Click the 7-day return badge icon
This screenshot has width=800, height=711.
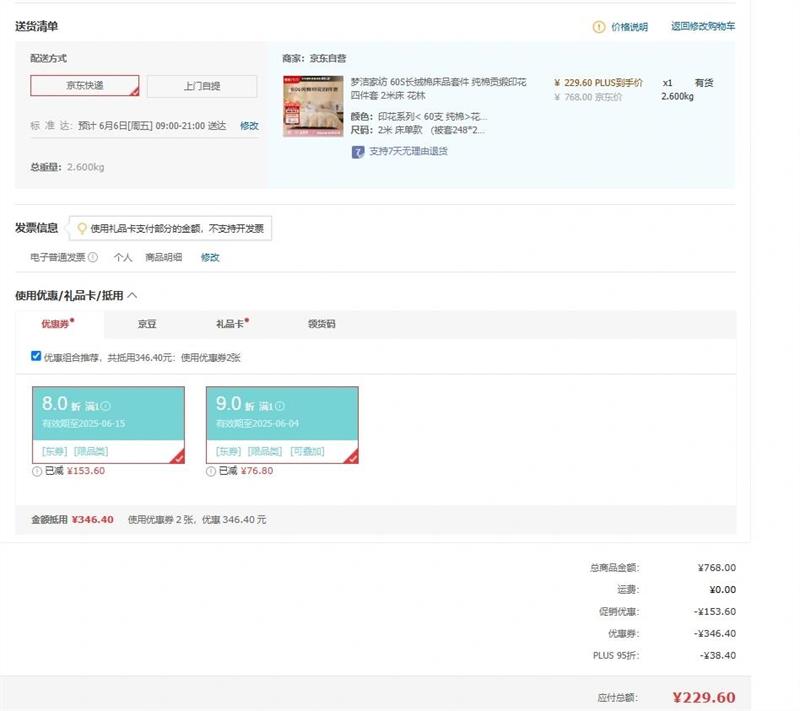click(358, 152)
